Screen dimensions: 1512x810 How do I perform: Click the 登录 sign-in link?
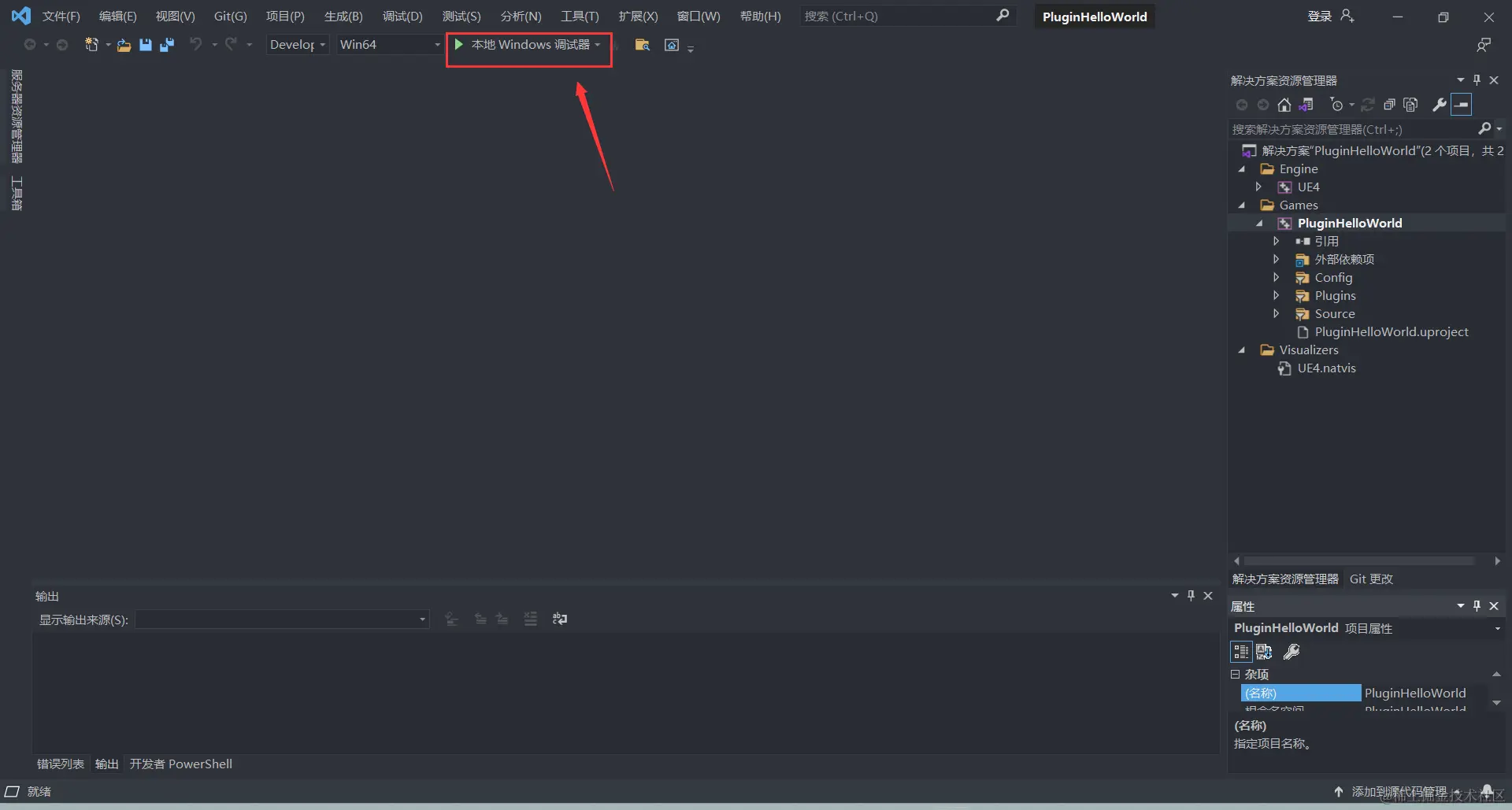[x=1320, y=17]
